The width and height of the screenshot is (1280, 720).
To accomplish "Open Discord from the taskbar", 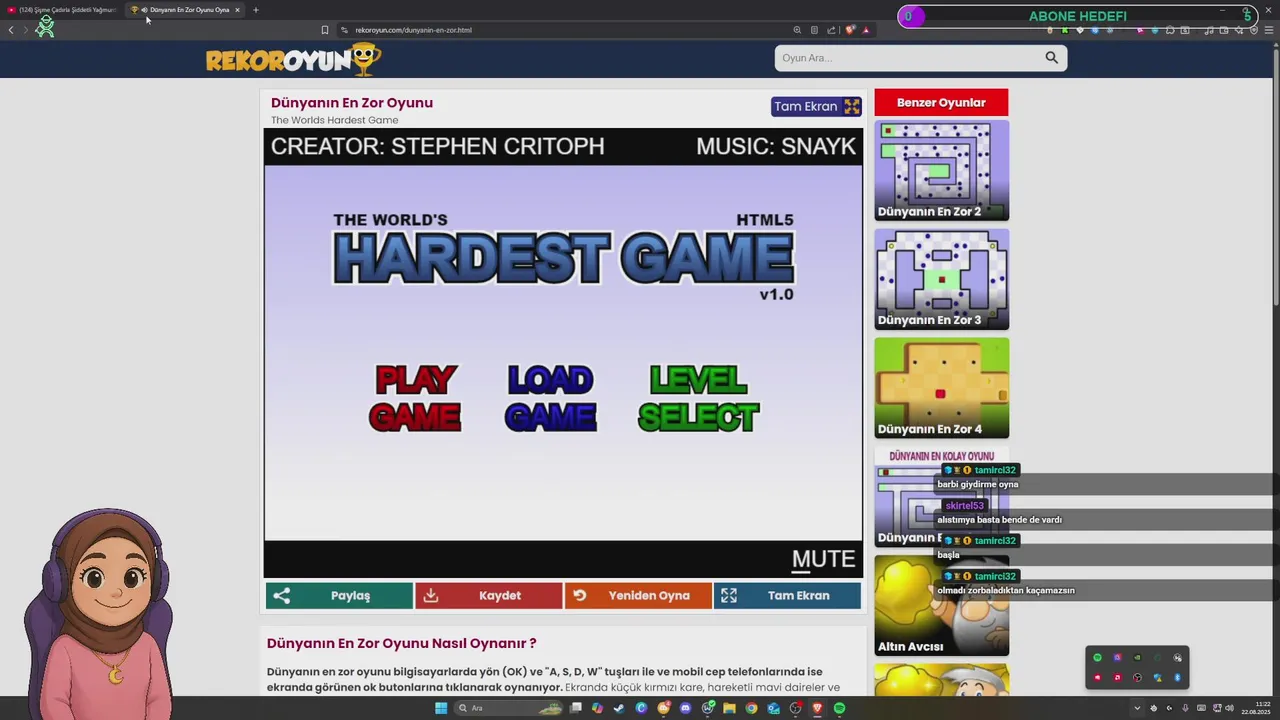I will click(685, 708).
